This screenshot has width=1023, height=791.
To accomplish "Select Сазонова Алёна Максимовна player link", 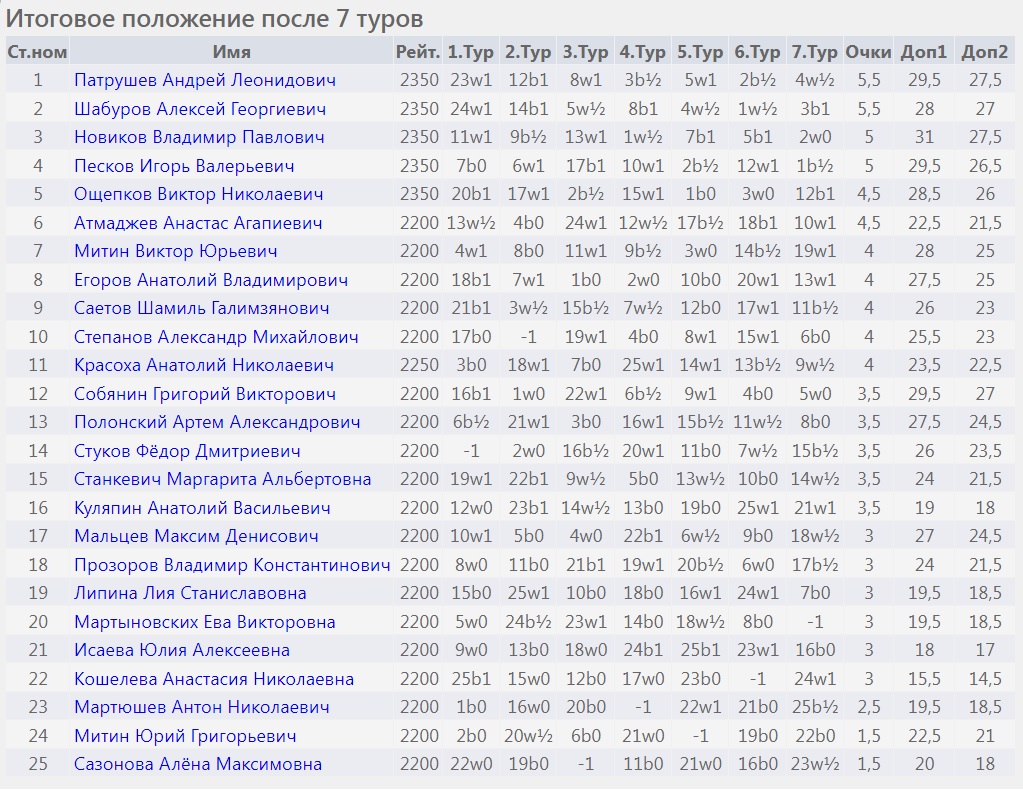I will (x=198, y=764).
